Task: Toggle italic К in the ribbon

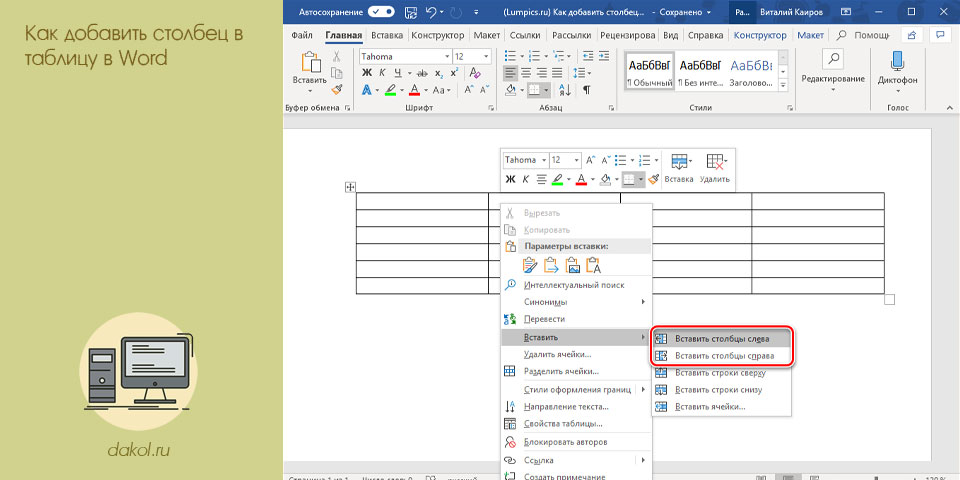Action: click(383, 73)
